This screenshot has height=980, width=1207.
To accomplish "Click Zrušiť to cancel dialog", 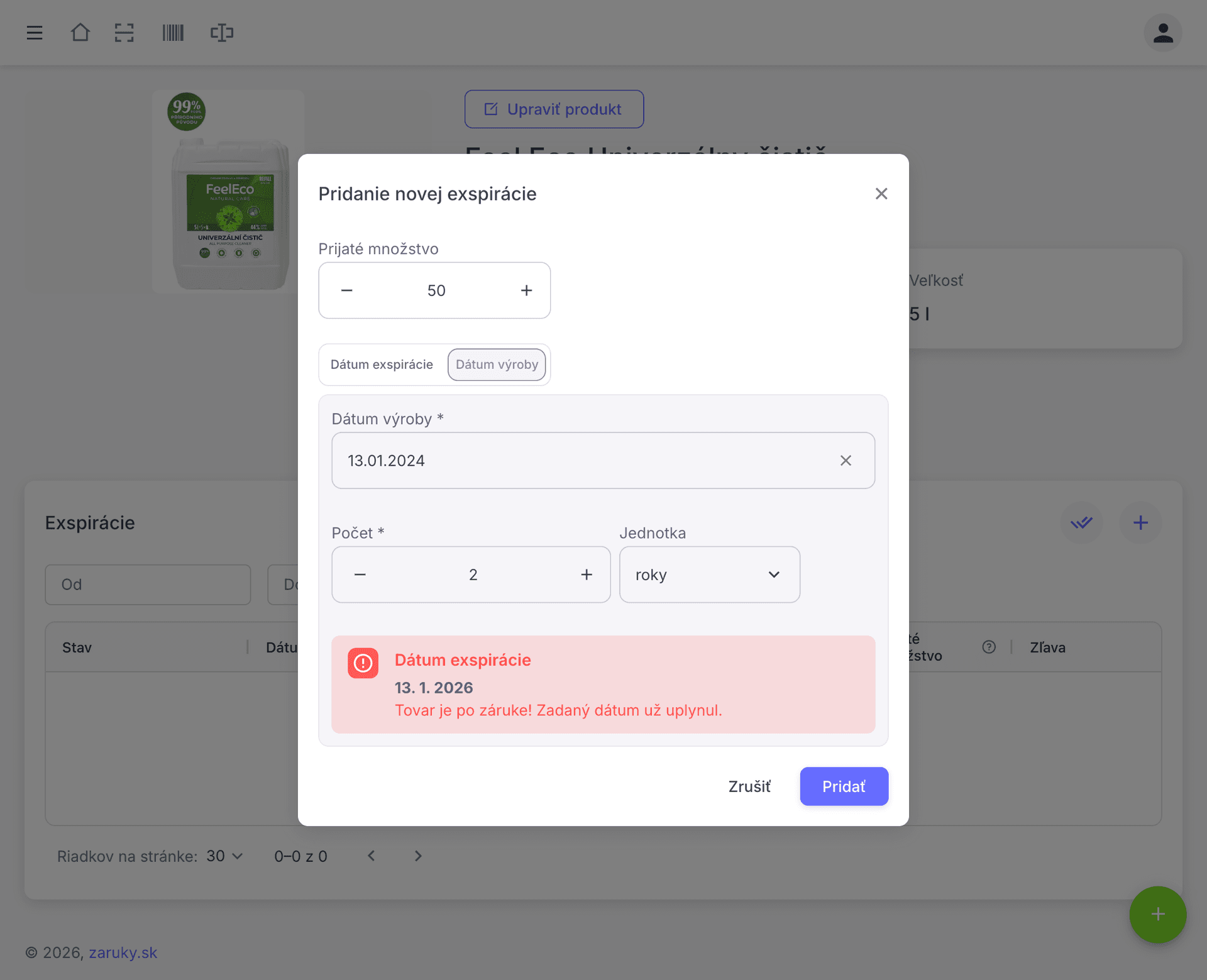I will (749, 786).
